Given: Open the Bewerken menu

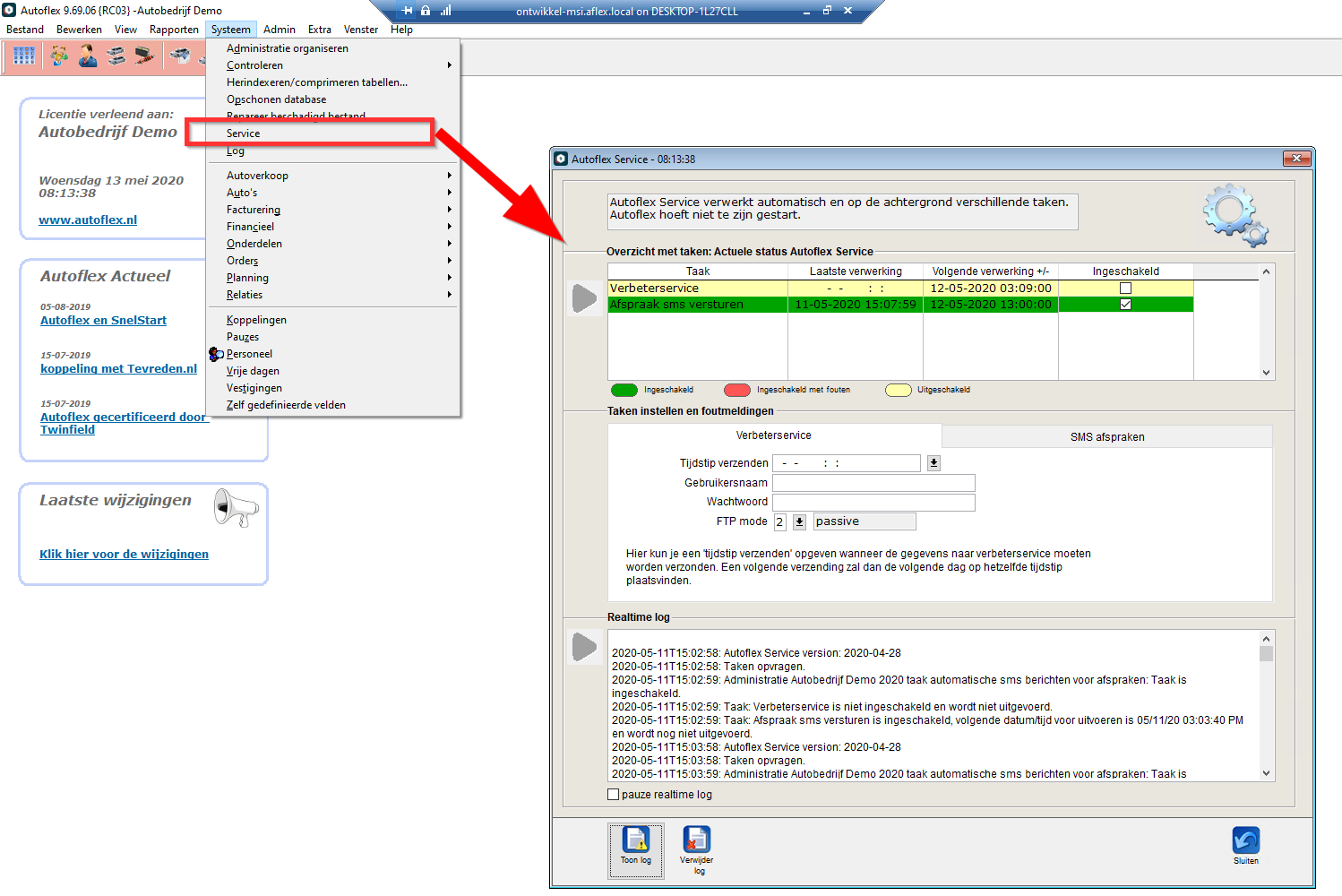Looking at the screenshot, I should pyautogui.click(x=79, y=30).
